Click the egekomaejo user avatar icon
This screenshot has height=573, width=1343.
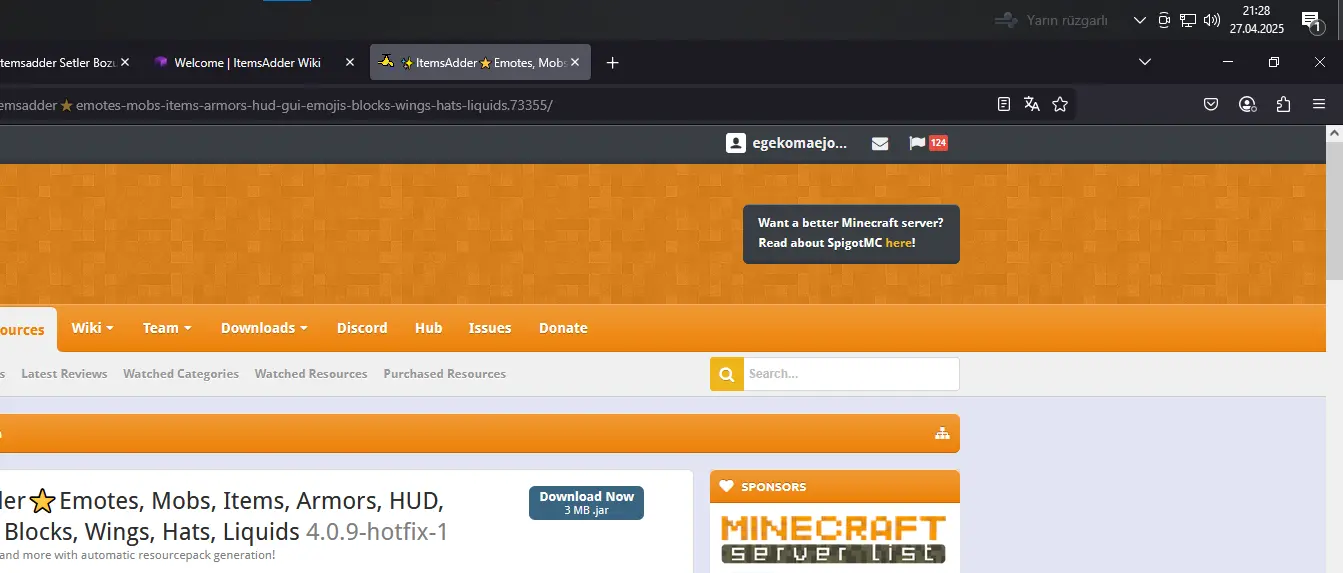point(736,143)
